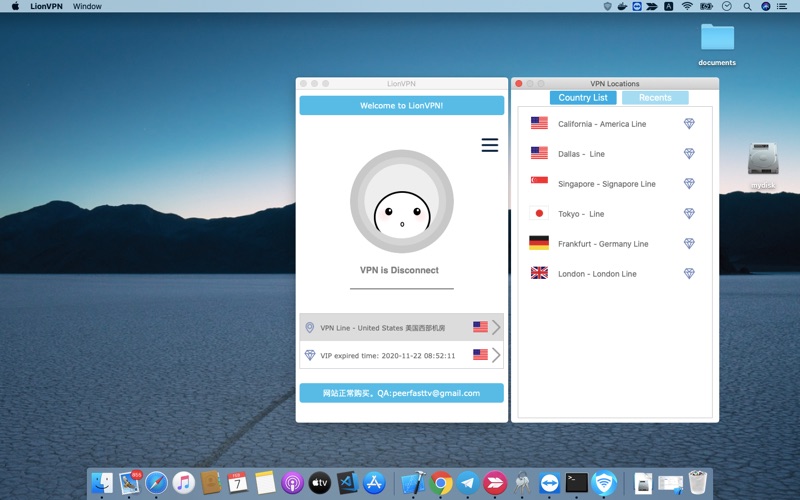This screenshot has height=500, width=800.
Task: Click the Welcome to LionVPN! banner button
Action: 402,106
